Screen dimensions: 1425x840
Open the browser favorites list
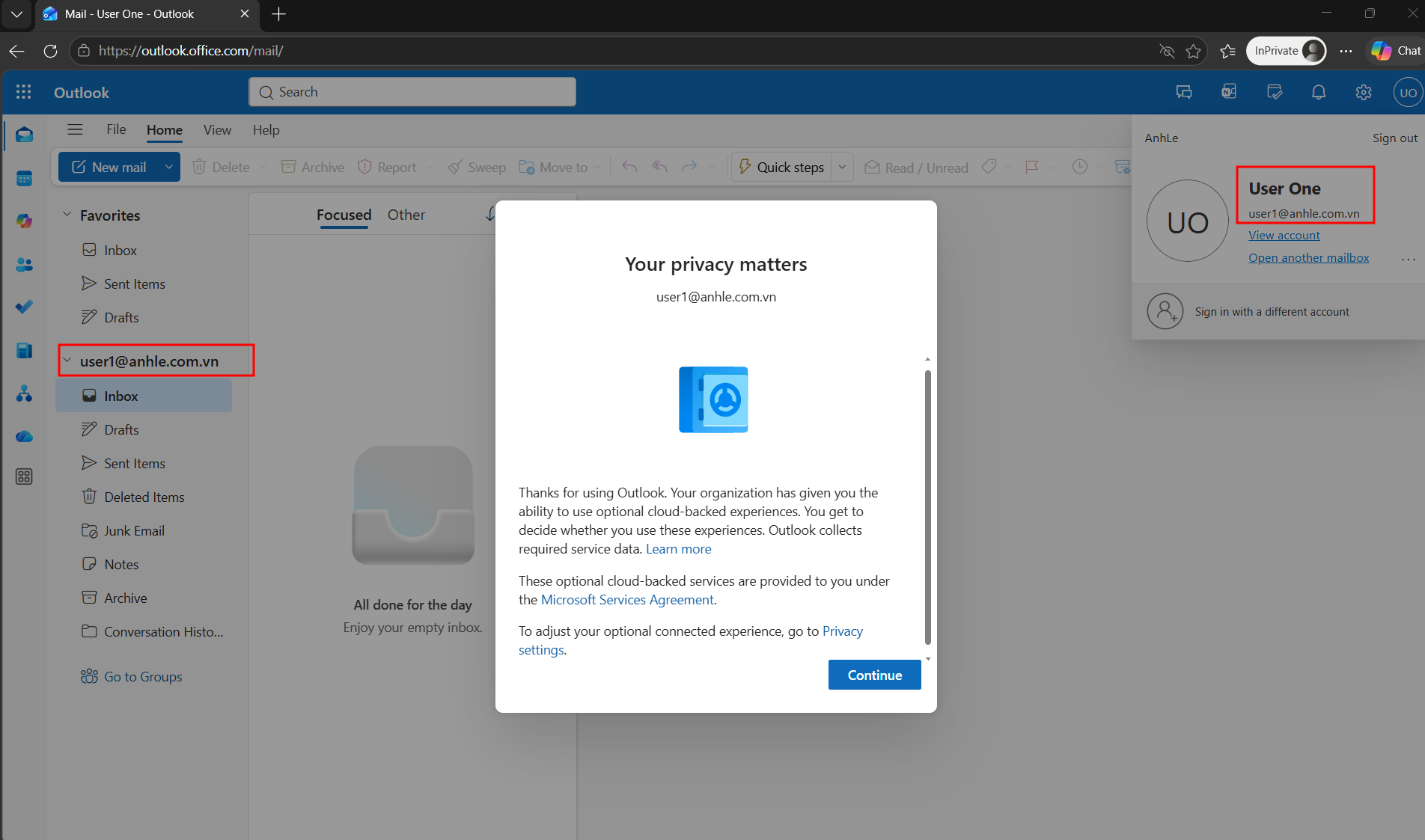tap(1227, 51)
